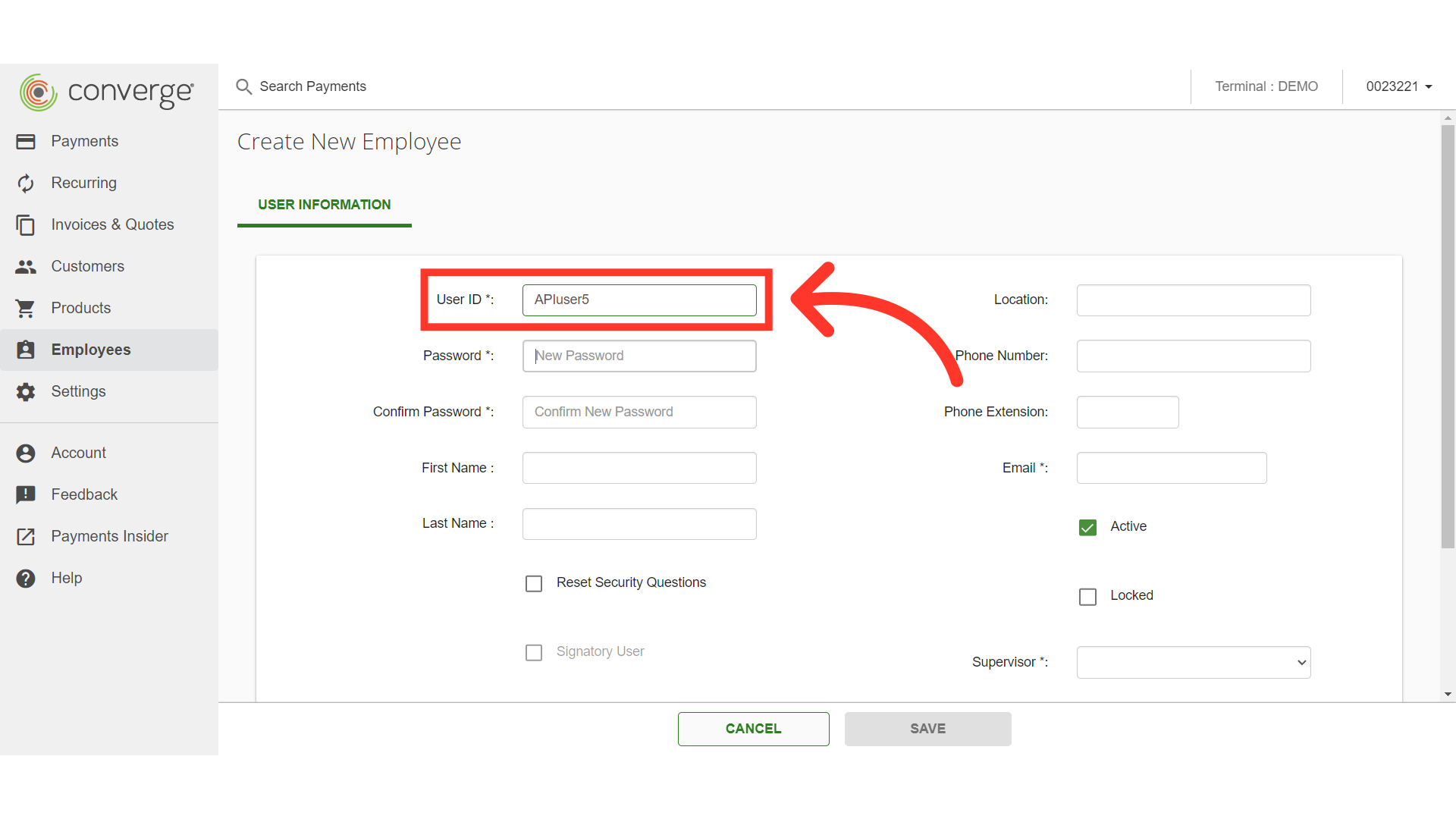Click the Invoices & Quotes documents icon
Screen dimensions: 1456x819
coord(26,225)
